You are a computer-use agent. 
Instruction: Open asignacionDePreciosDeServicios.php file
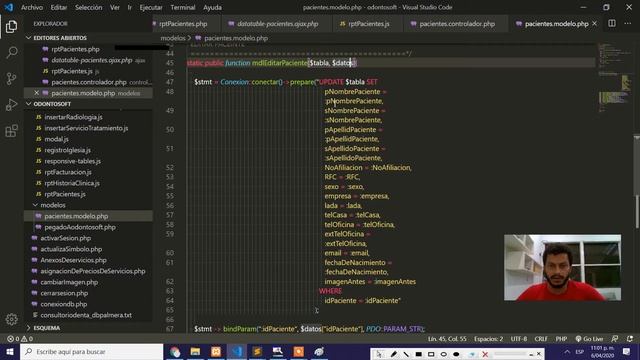point(93,271)
